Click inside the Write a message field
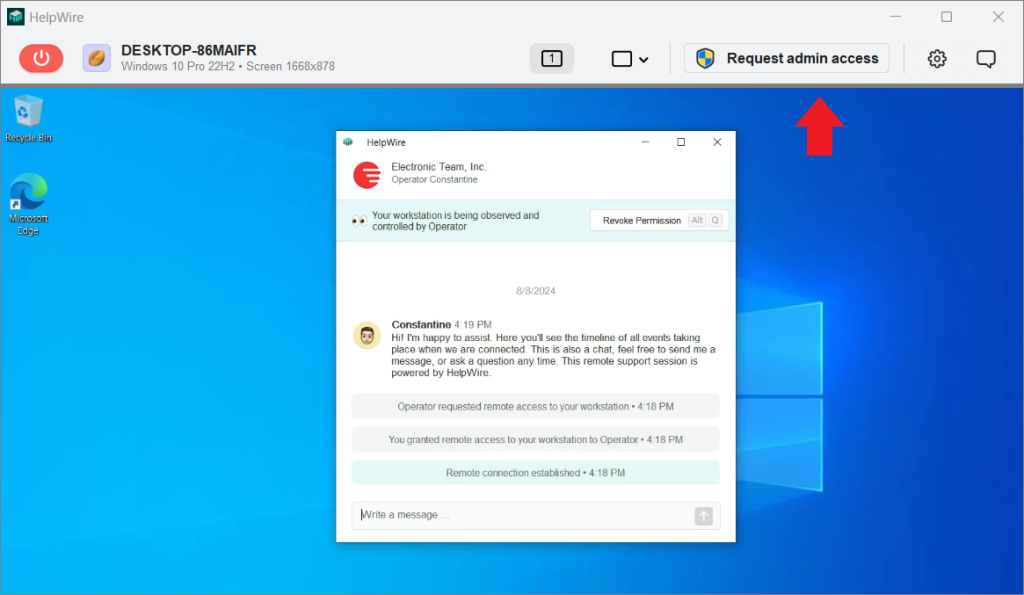 tap(500, 514)
